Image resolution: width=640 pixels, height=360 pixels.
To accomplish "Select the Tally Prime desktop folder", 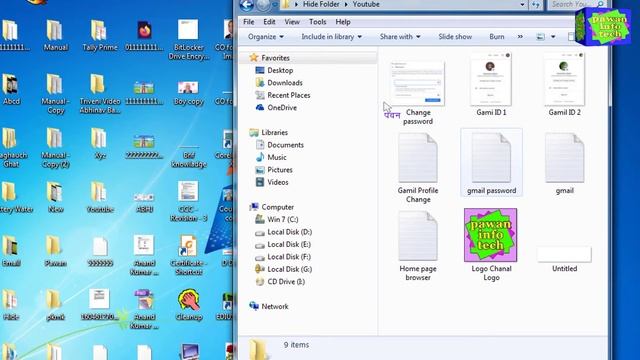I will 99,36.
